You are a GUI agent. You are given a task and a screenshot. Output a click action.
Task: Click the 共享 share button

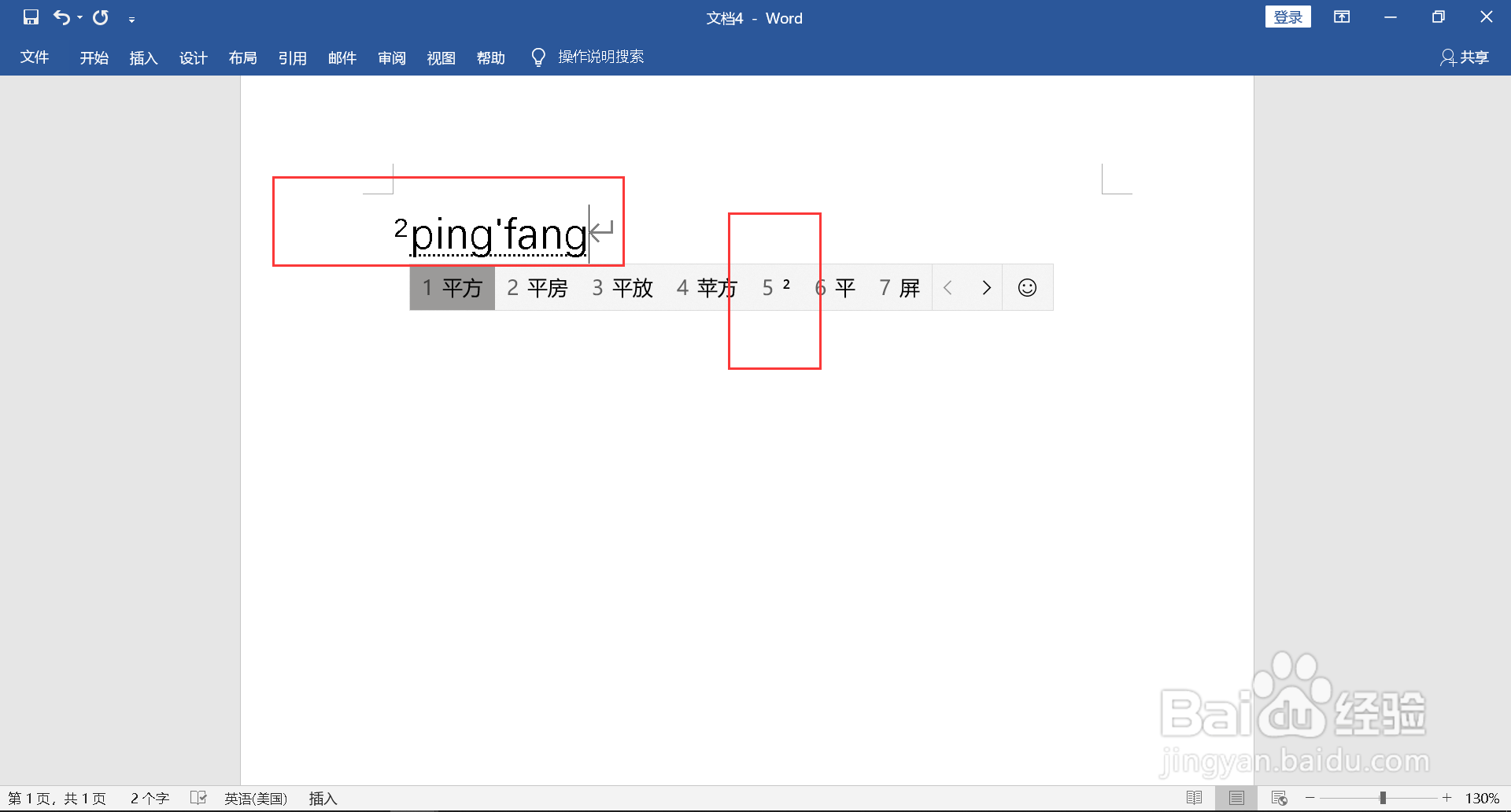click(x=1465, y=57)
